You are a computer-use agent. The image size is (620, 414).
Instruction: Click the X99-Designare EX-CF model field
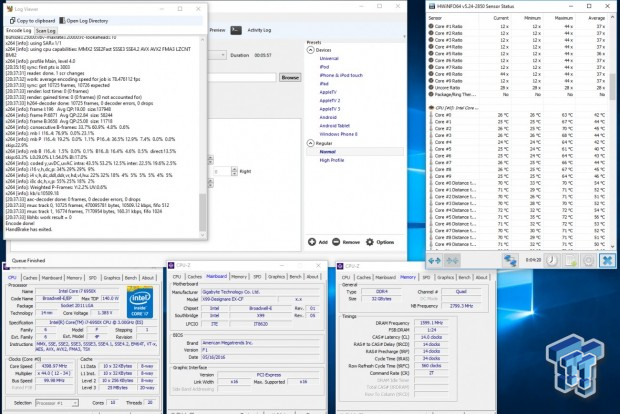[239, 299]
